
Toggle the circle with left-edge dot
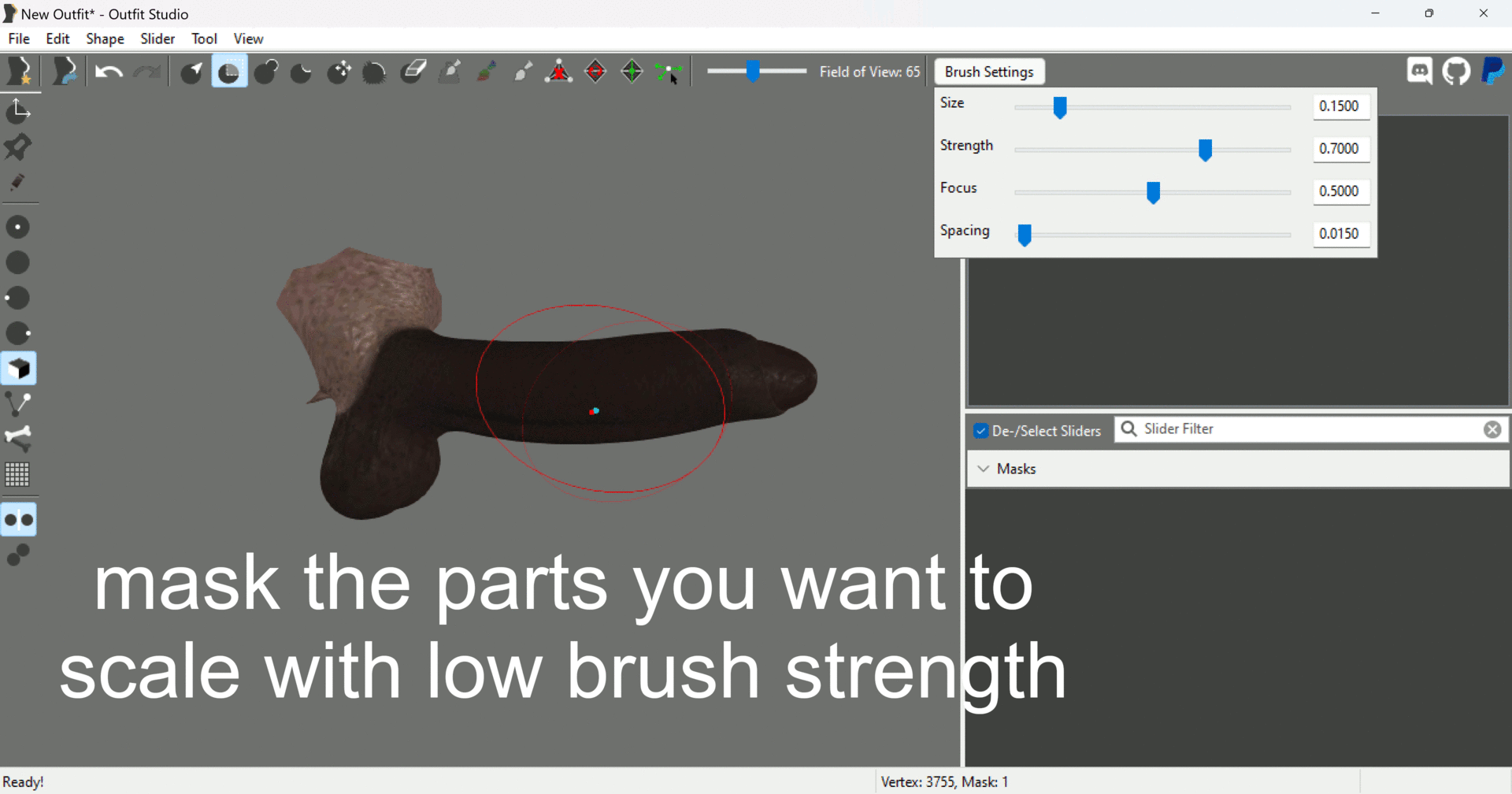tap(18, 298)
